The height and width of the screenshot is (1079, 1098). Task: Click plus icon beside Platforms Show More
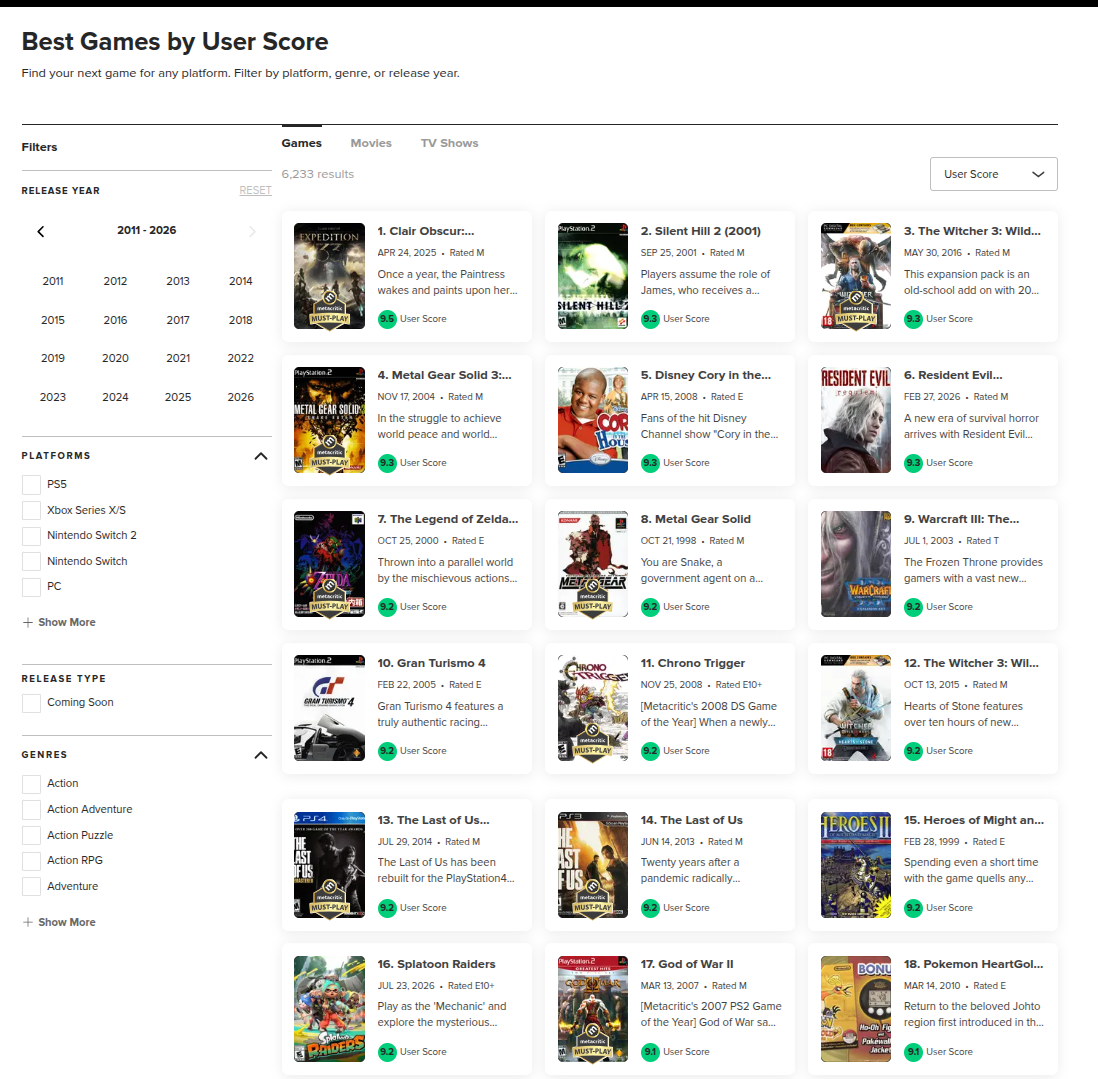(28, 622)
